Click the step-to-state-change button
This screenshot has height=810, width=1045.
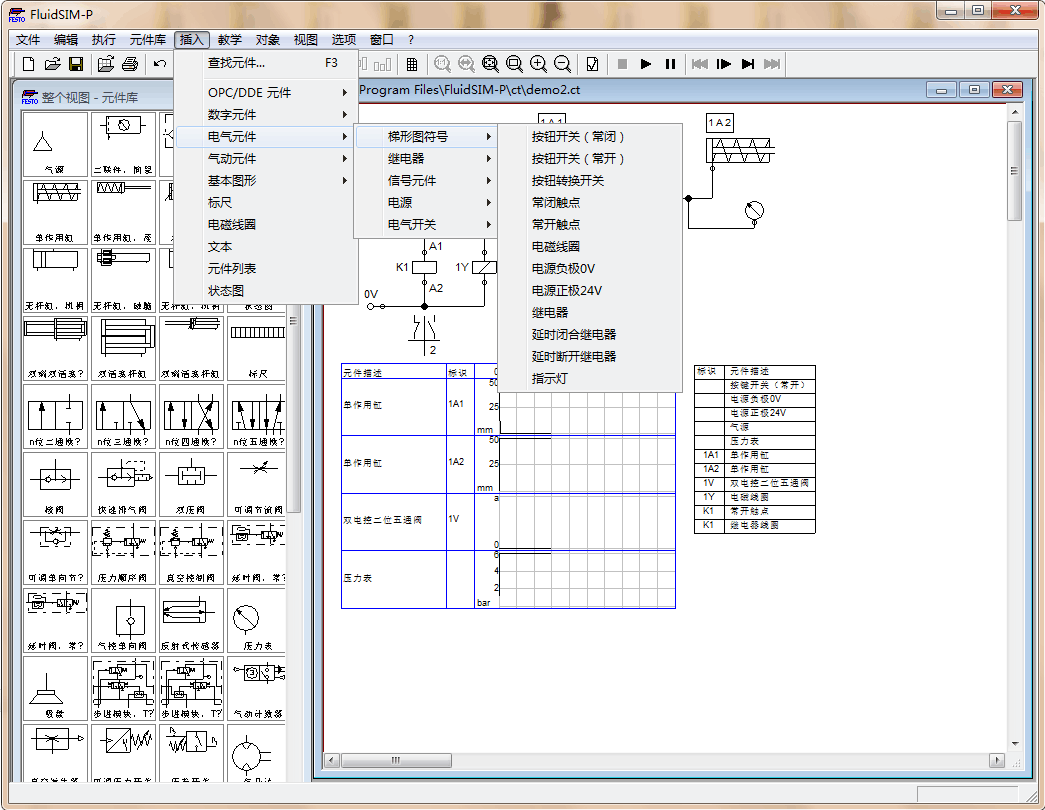[748, 64]
